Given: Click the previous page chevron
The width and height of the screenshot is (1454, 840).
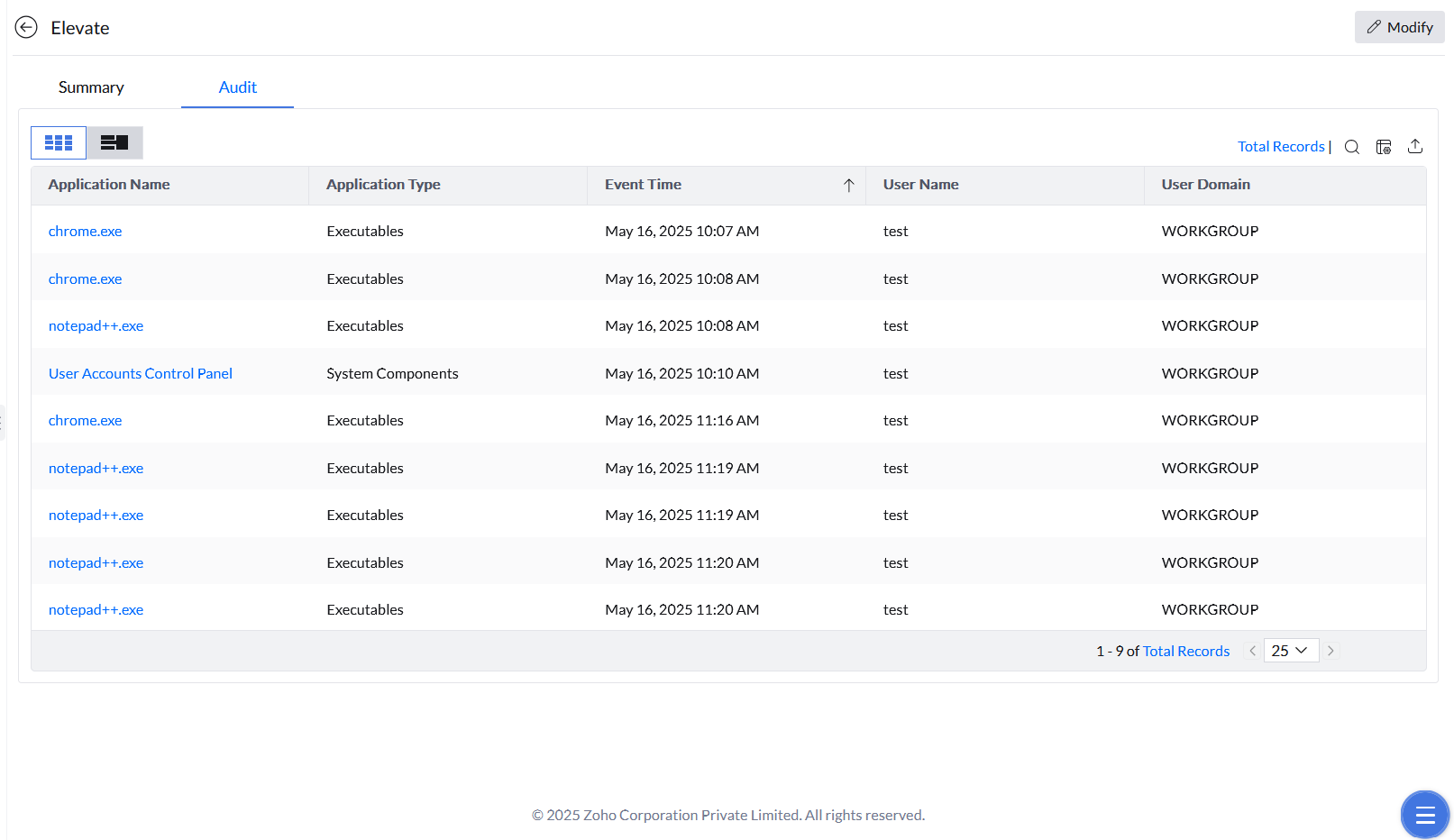Looking at the screenshot, I should [1252, 650].
